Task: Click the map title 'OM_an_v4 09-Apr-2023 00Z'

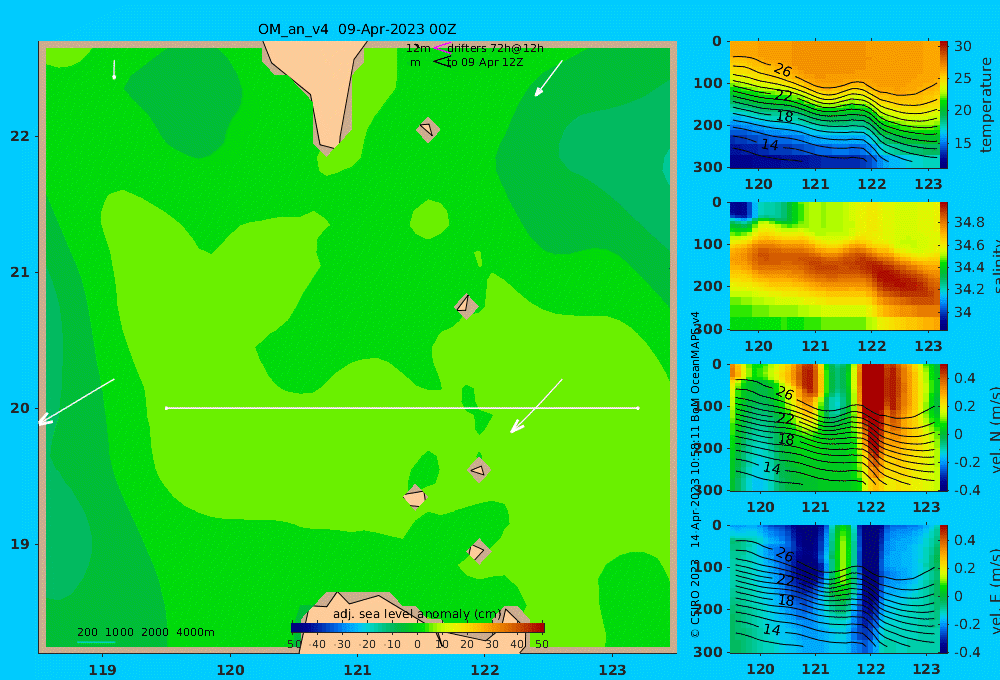Action: click(357, 29)
